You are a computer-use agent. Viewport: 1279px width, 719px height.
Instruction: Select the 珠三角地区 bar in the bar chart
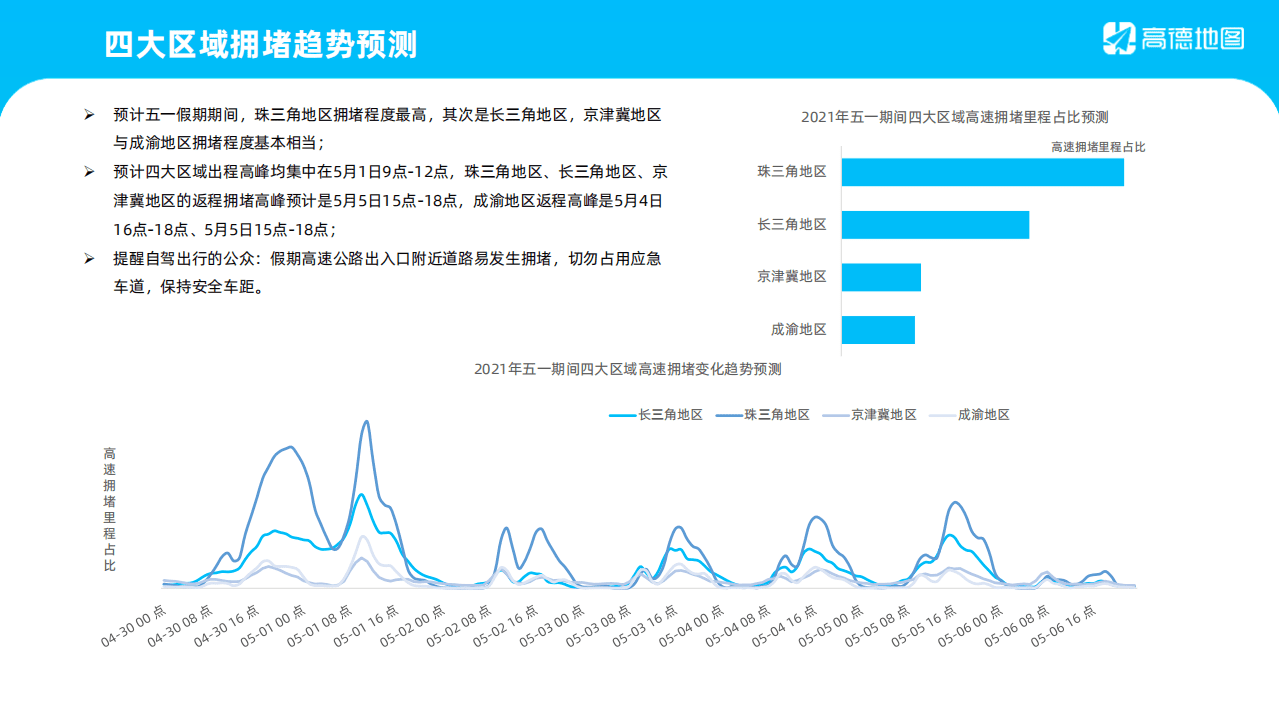(x=983, y=172)
